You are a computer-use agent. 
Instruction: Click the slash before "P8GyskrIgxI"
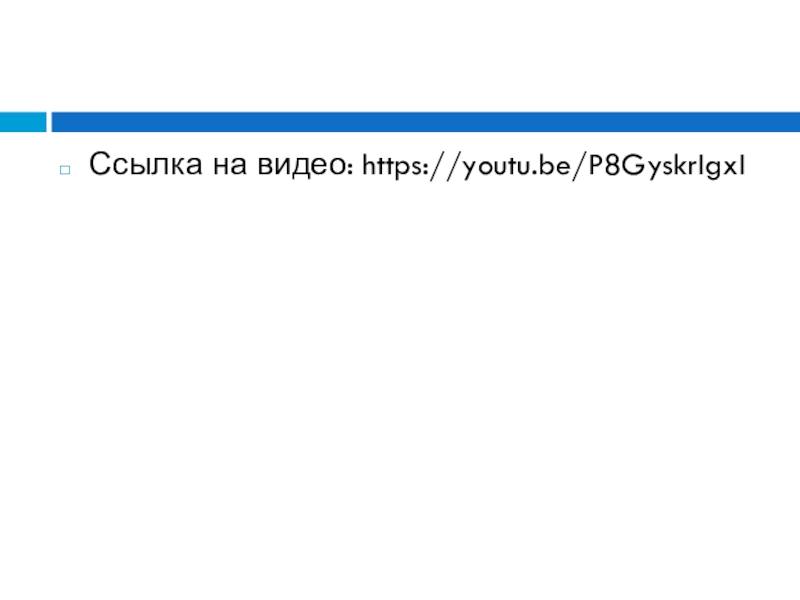580,166
